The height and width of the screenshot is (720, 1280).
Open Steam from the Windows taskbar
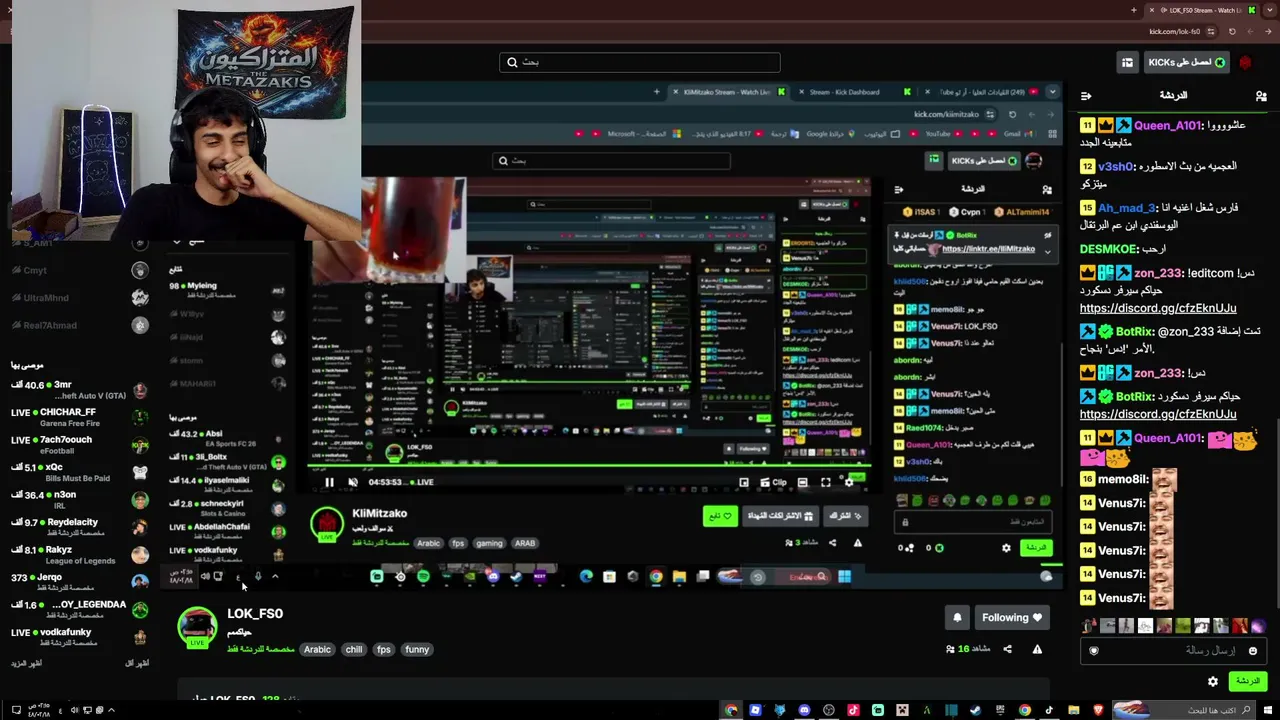click(x=975, y=711)
